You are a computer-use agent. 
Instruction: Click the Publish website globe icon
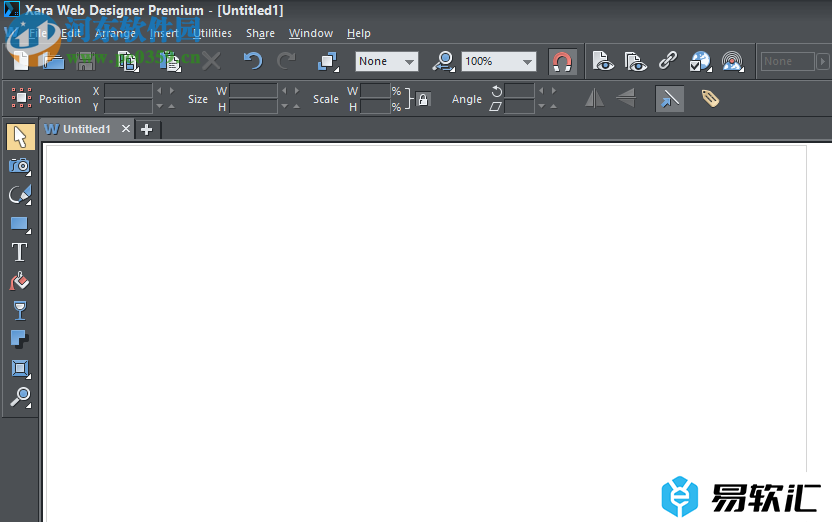coord(700,62)
